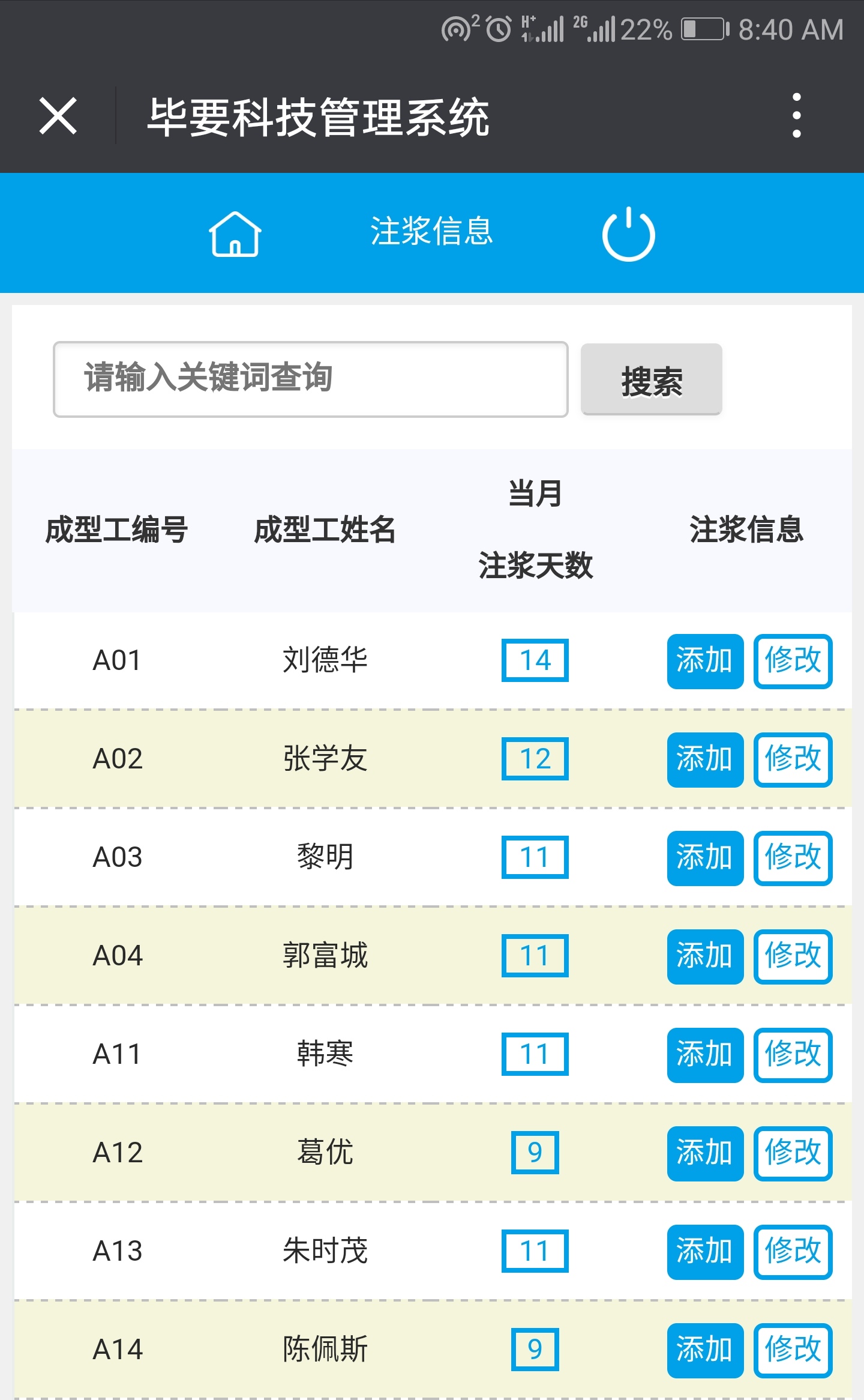Open the day count 14 for A01
Screen dimensions: 864x1400
click(x=535, y=660)
